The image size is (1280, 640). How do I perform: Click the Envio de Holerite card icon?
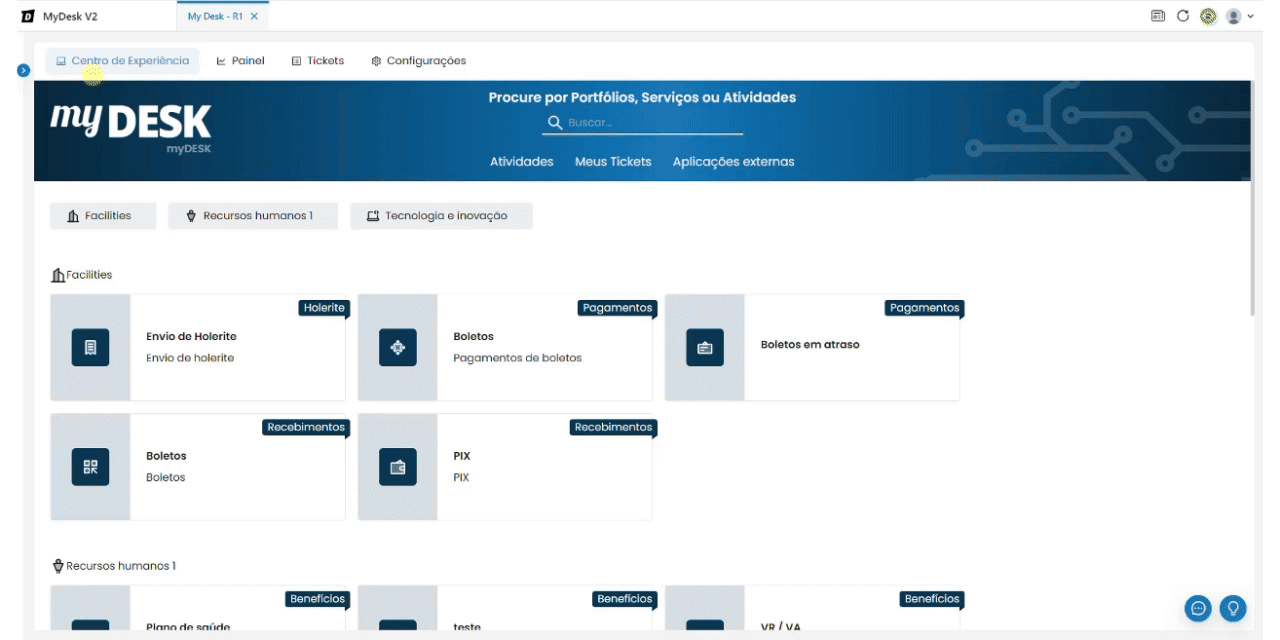(90, 347)
